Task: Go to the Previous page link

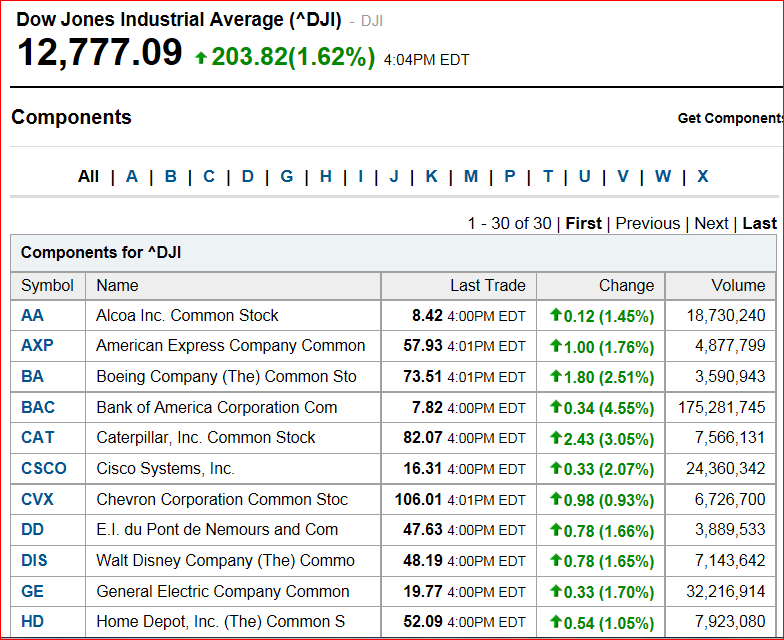Action: [x=648, y=223]
